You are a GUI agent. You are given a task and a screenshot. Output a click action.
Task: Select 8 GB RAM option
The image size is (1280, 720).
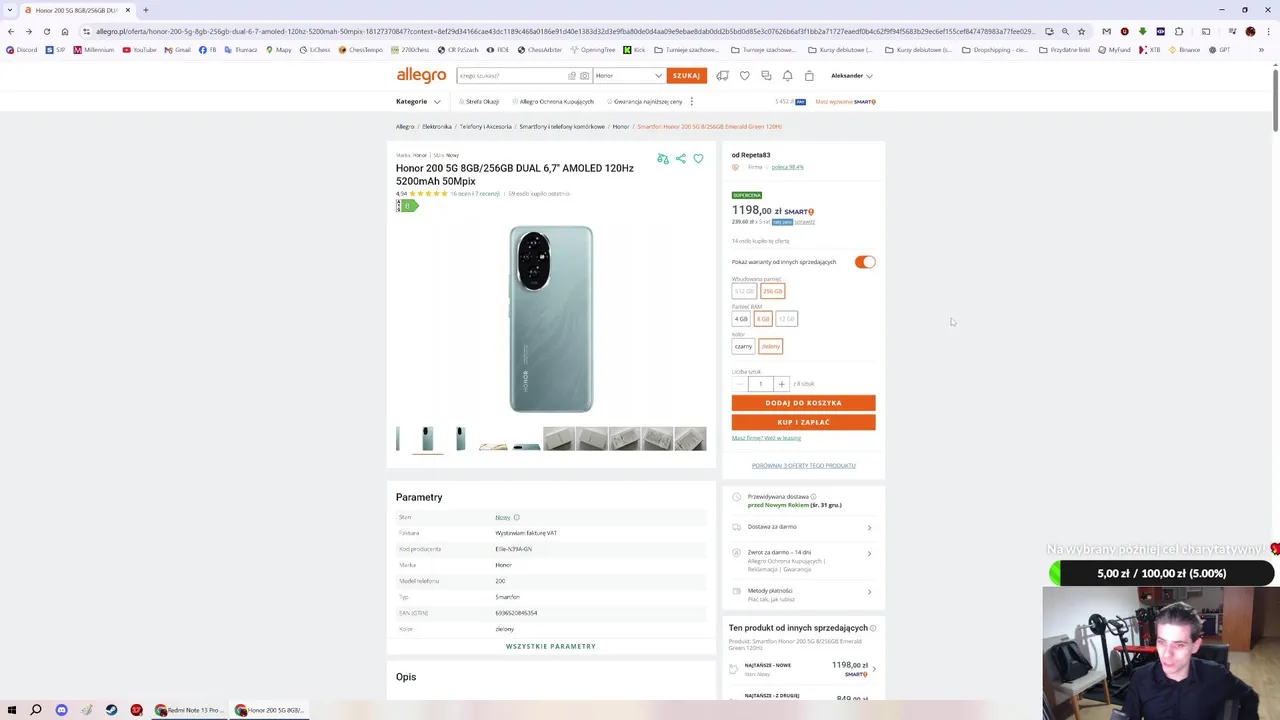click(763, 319)
